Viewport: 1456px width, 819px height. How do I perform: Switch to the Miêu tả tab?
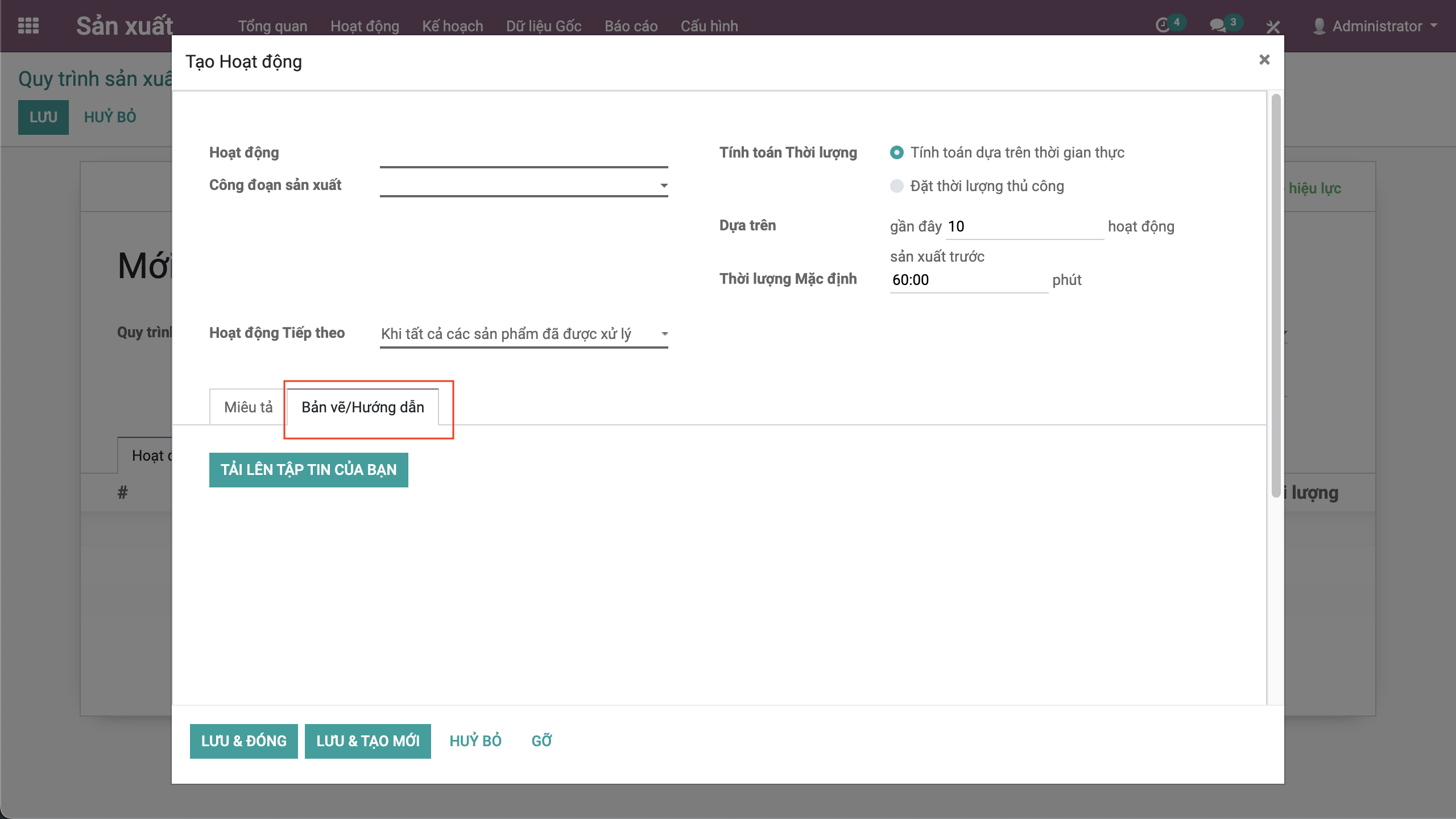pyautogui.click(x=248, y=407)
